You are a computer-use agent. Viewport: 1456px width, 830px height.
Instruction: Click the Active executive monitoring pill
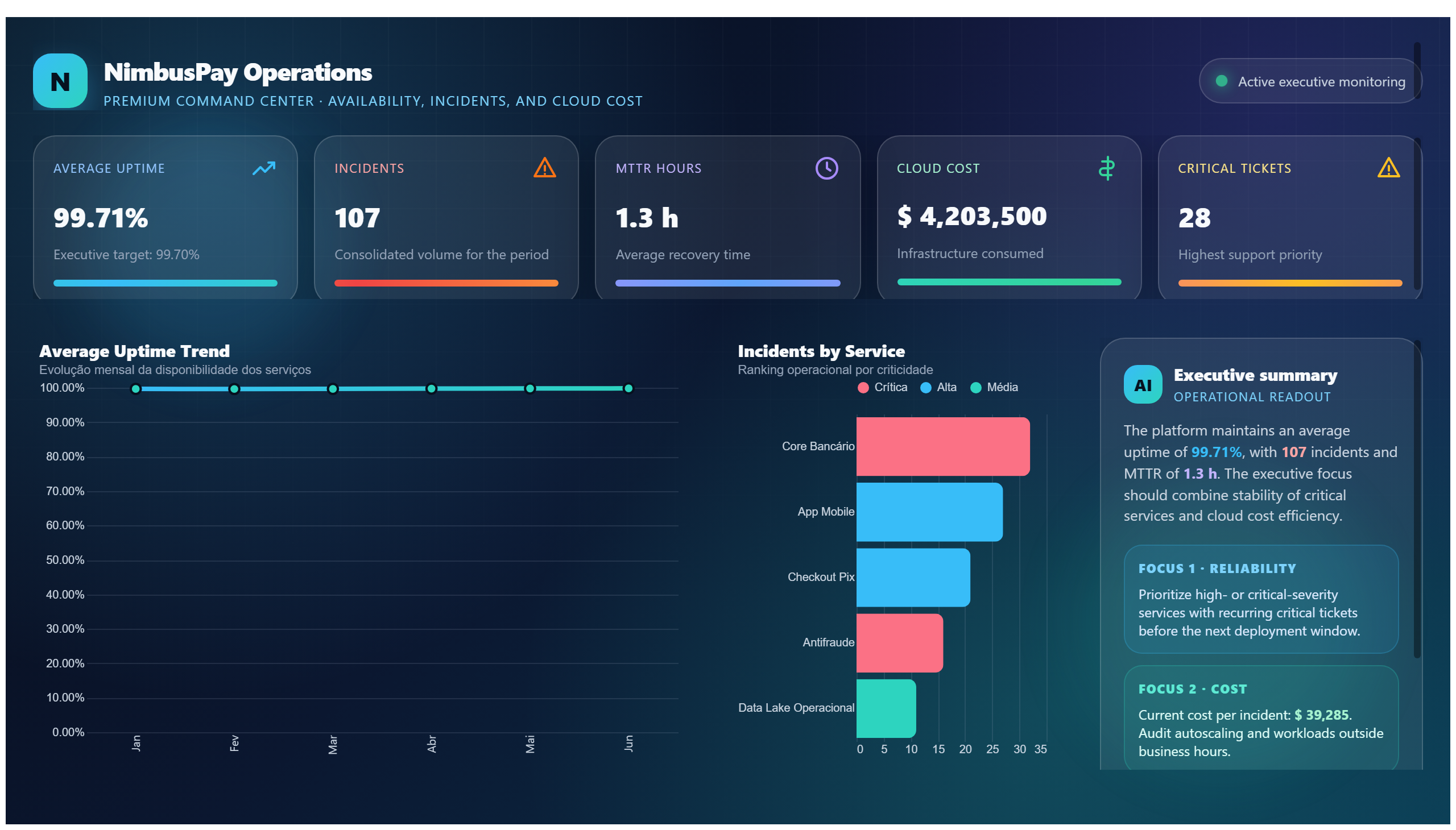click(x=1310, y=81)
